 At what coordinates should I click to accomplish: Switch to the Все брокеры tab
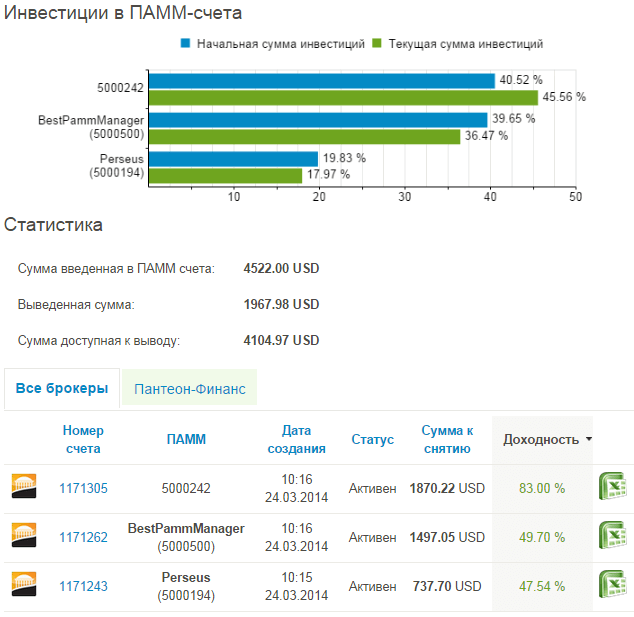click(62, 388)
